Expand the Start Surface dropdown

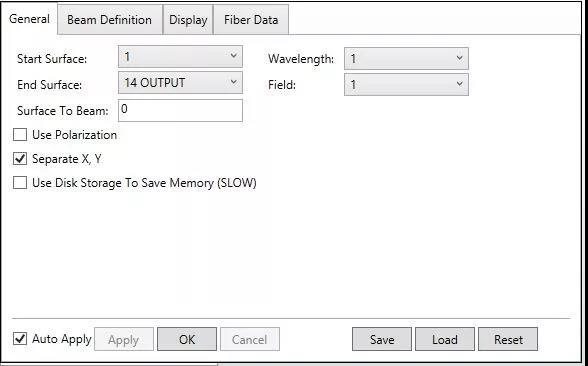click(x=180, y=57)
